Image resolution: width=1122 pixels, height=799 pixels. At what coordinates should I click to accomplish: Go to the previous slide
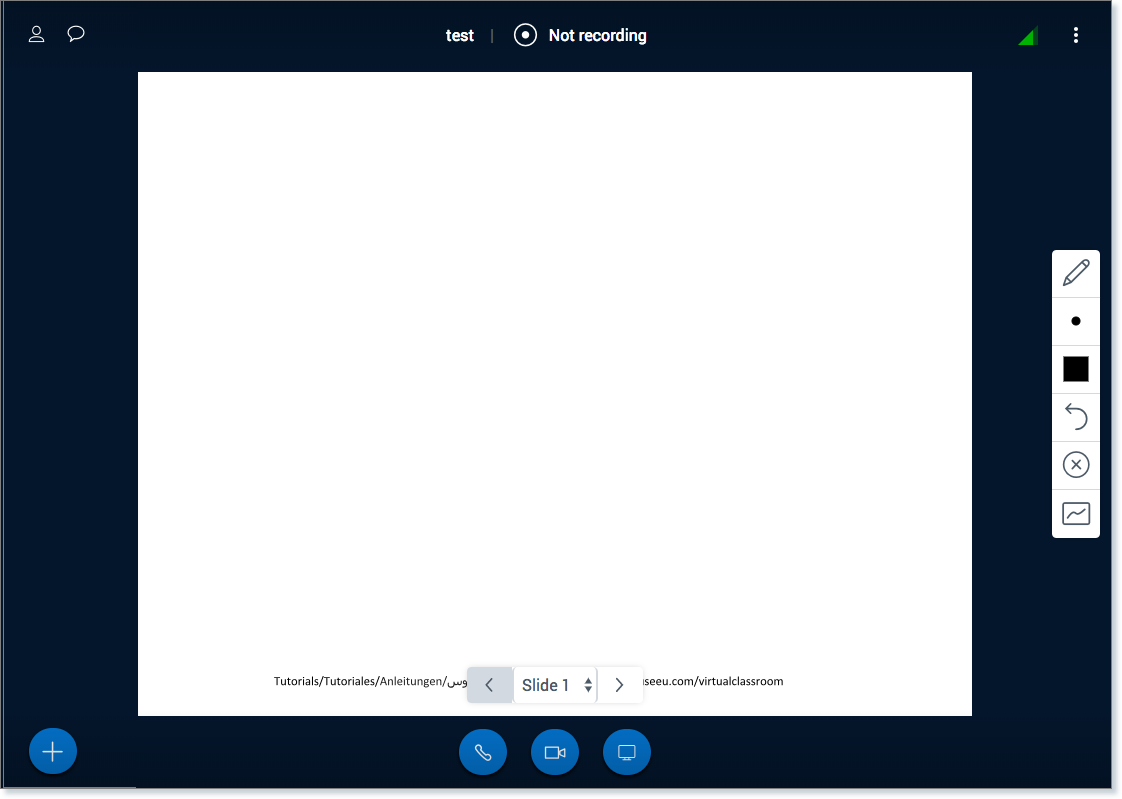[489, 684]
